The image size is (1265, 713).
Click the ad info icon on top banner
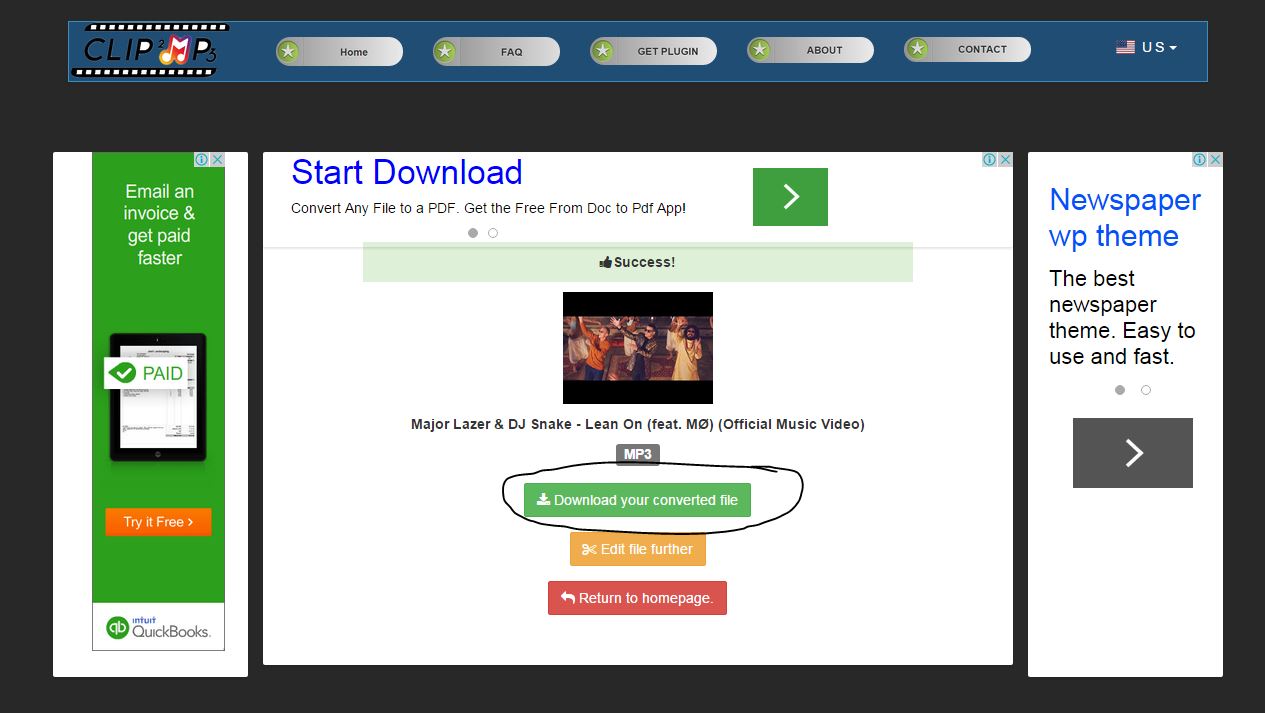click(x=990, y=160)
